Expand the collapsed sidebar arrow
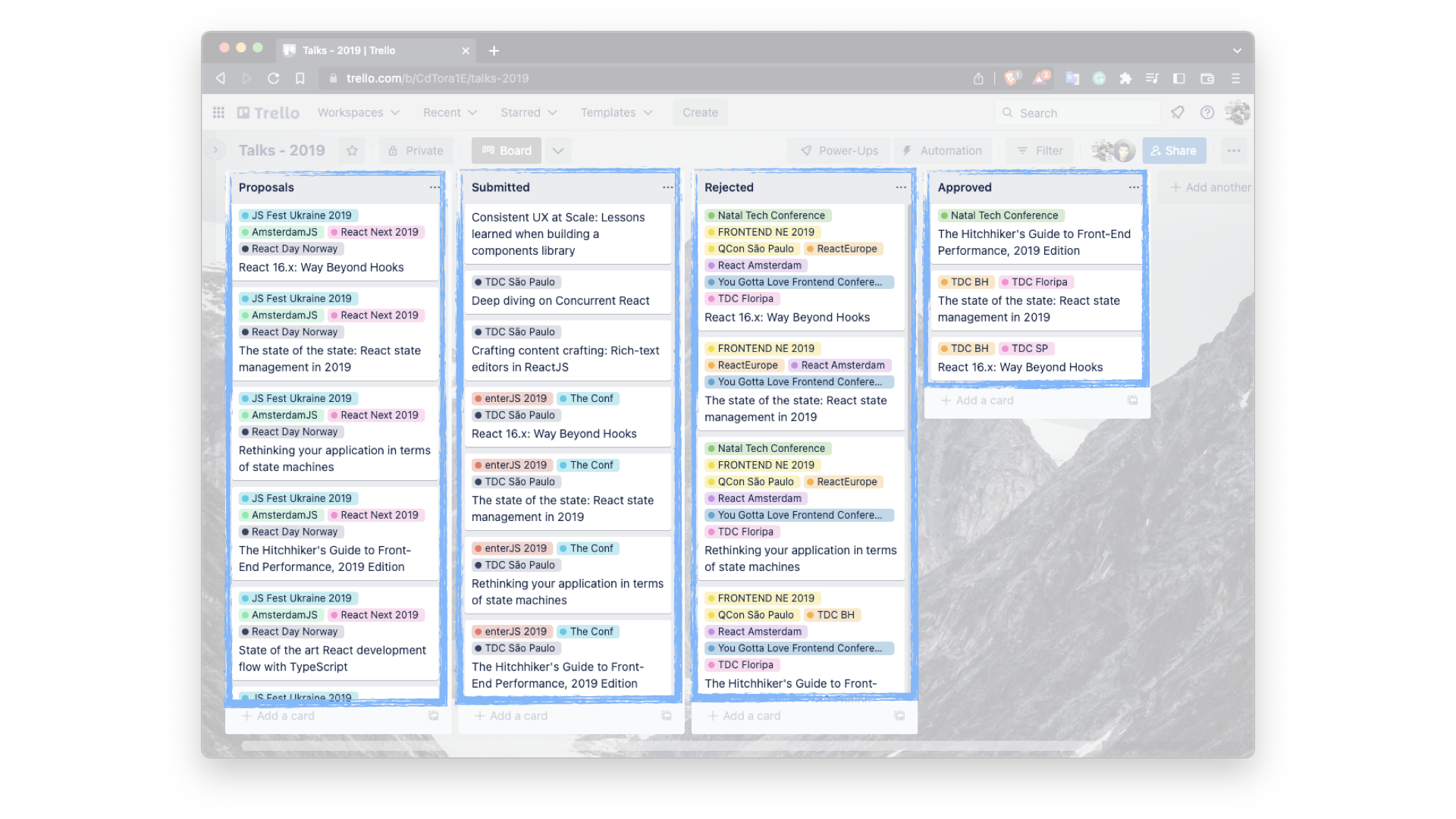 215,150
